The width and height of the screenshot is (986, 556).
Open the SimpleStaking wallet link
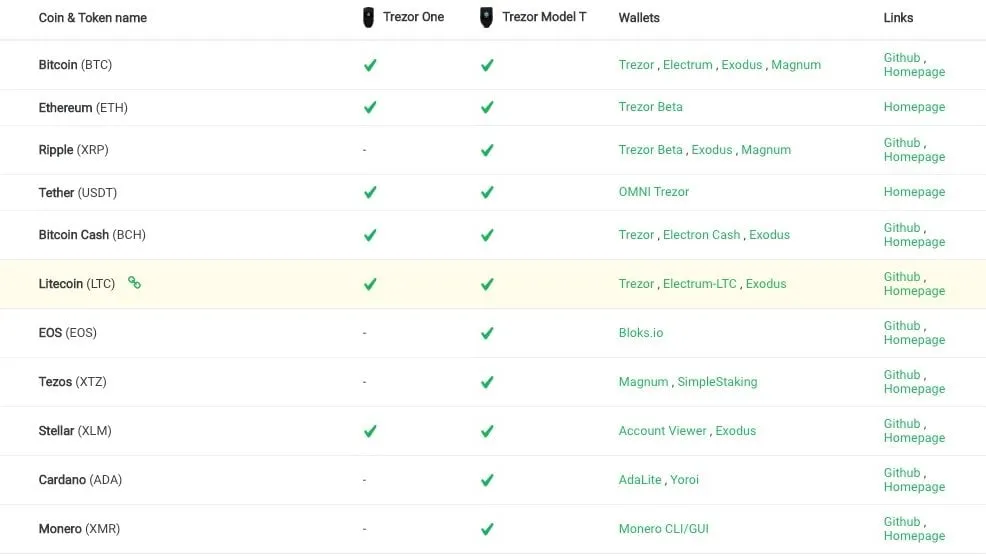[x=717, y=382]
